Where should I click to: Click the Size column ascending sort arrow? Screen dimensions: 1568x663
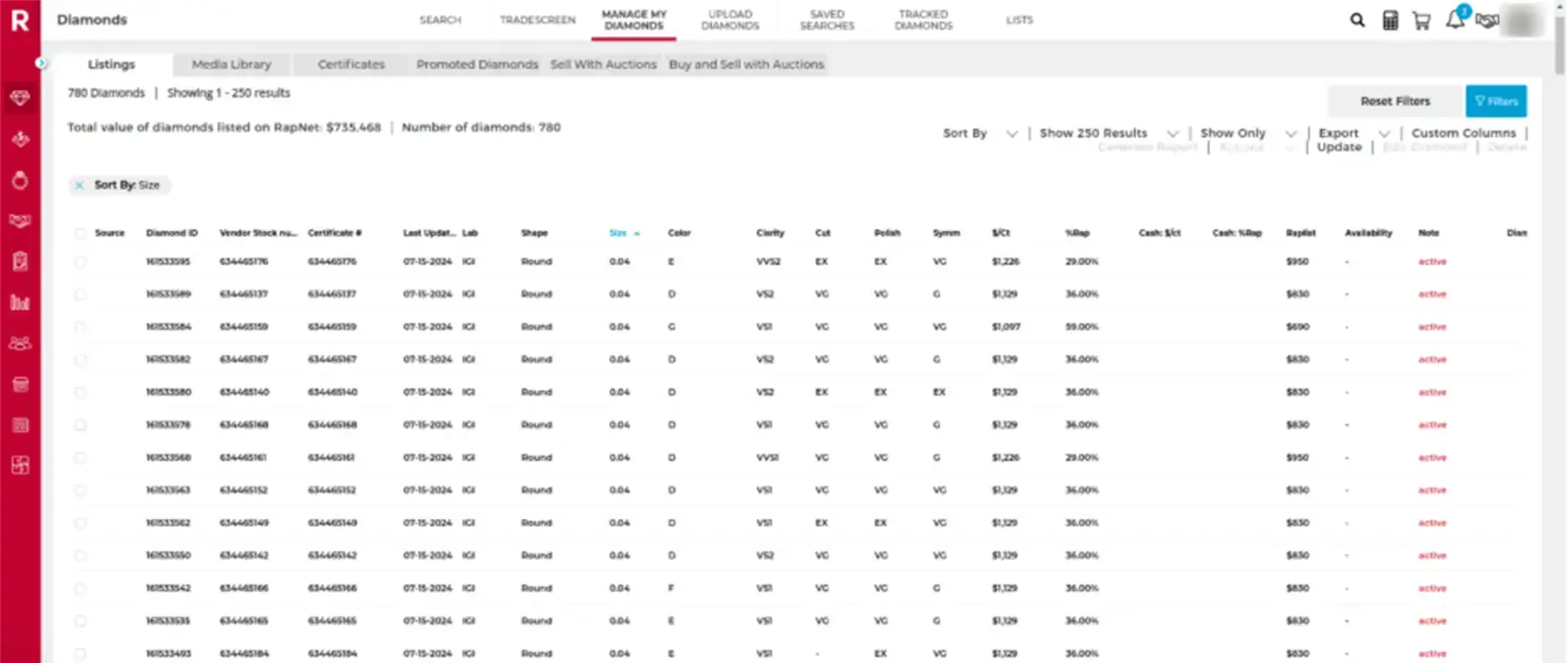click(x=637, y=233)
